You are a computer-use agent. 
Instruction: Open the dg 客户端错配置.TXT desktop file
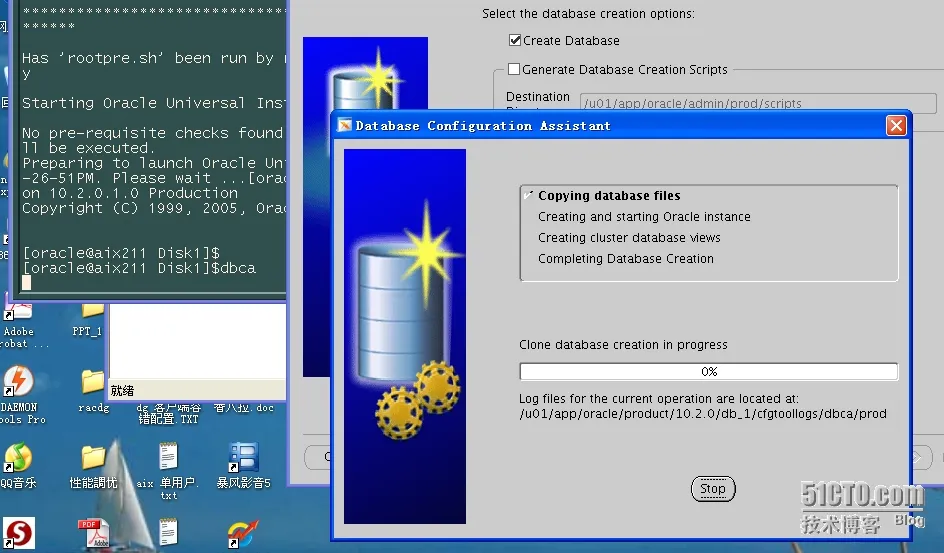click(168, 413)
